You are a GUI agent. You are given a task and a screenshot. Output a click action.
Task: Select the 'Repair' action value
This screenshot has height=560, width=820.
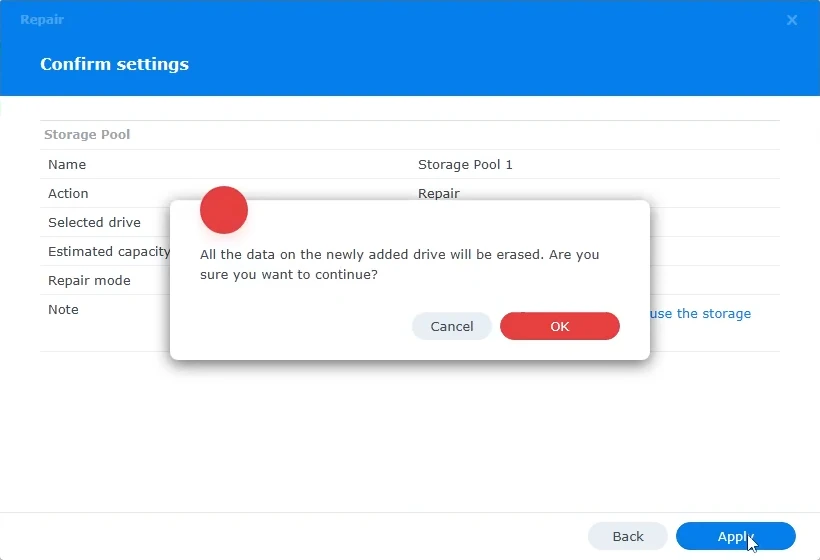click(x=438, y=193)
